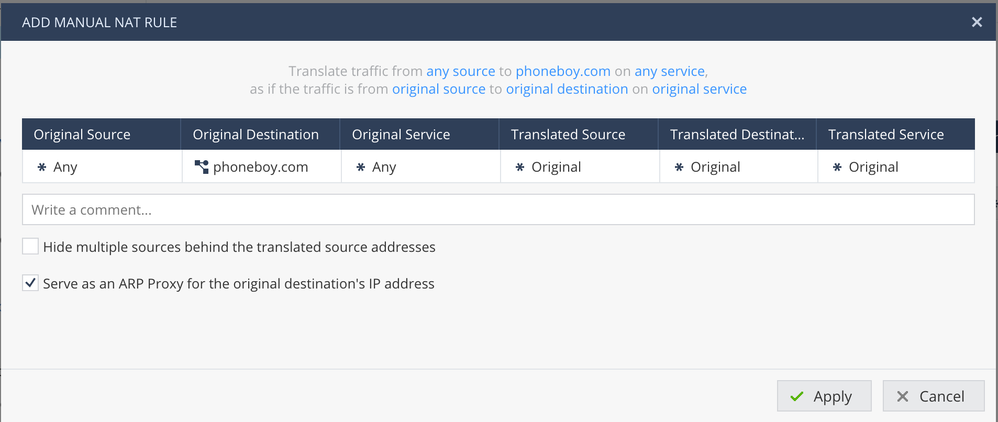Click the Original Service column header
The image size is (998, 422).
coord(420,134)
